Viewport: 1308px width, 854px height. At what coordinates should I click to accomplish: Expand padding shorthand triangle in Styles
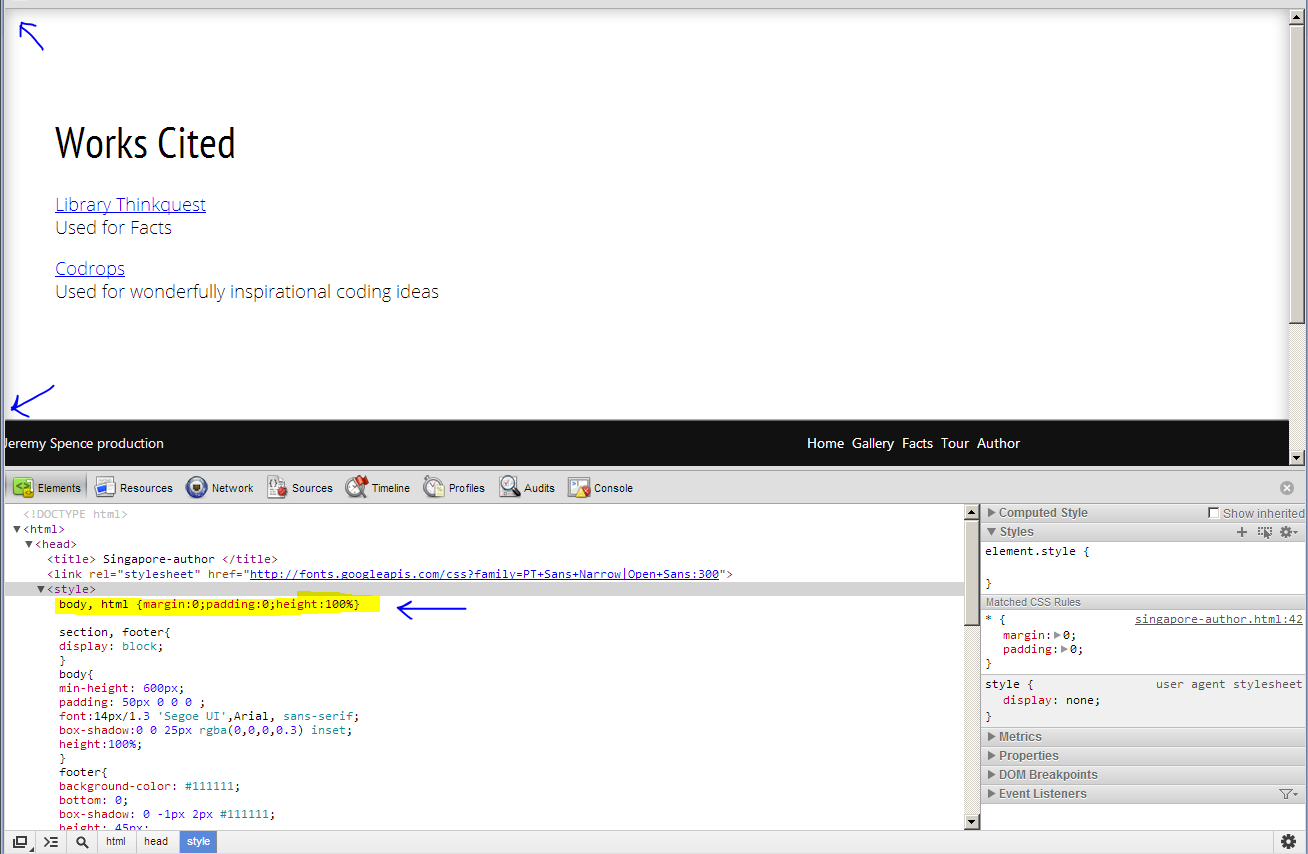[1064, 649]
